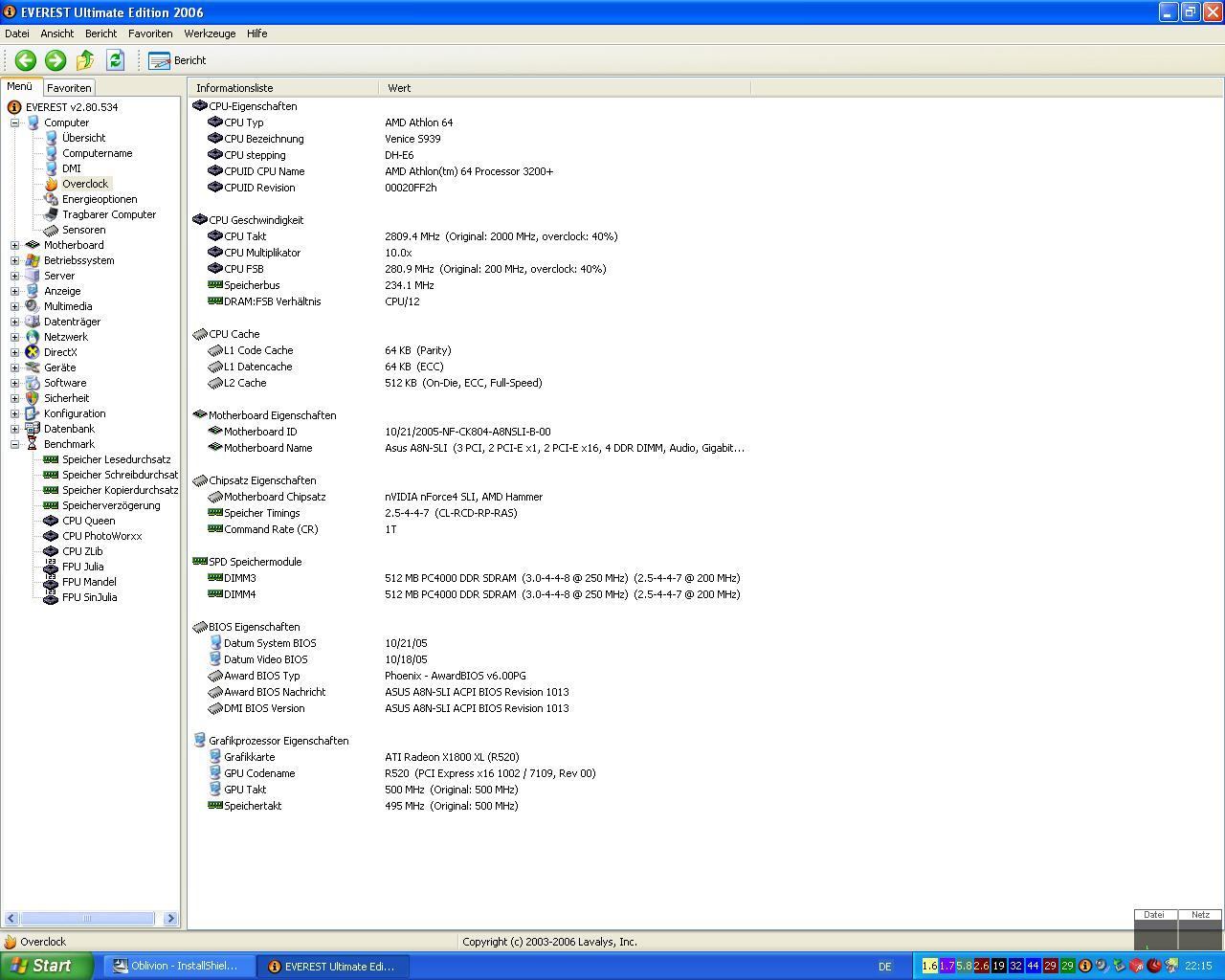Select the DIMM3 memory module row

pyautogui.click(x=469, y=578)
